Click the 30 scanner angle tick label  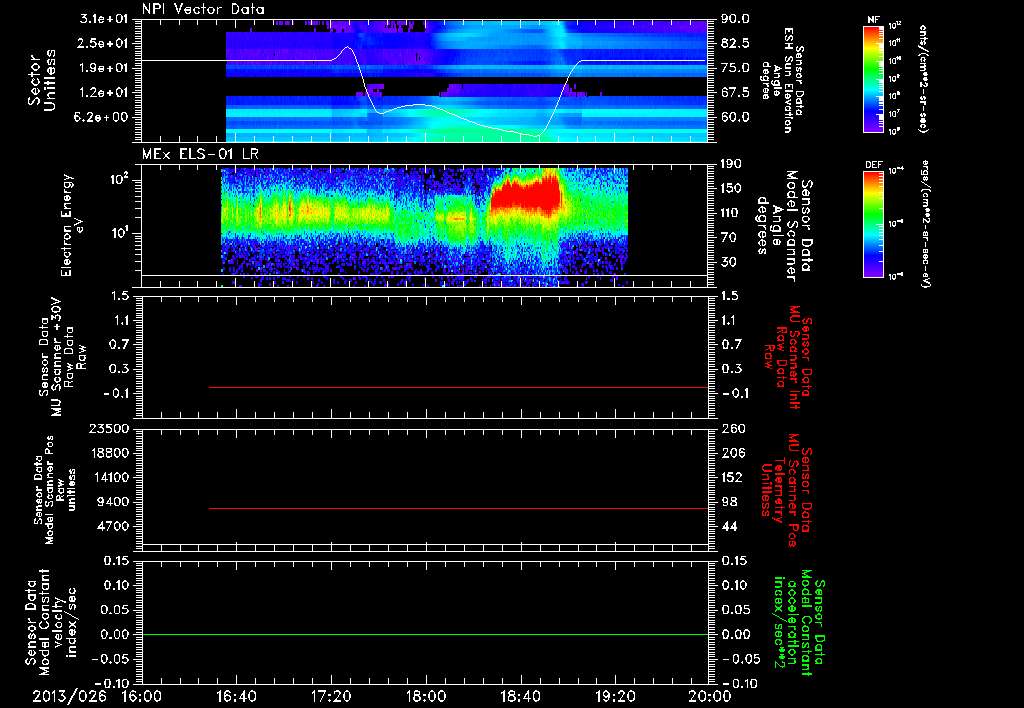click(729, 263)
